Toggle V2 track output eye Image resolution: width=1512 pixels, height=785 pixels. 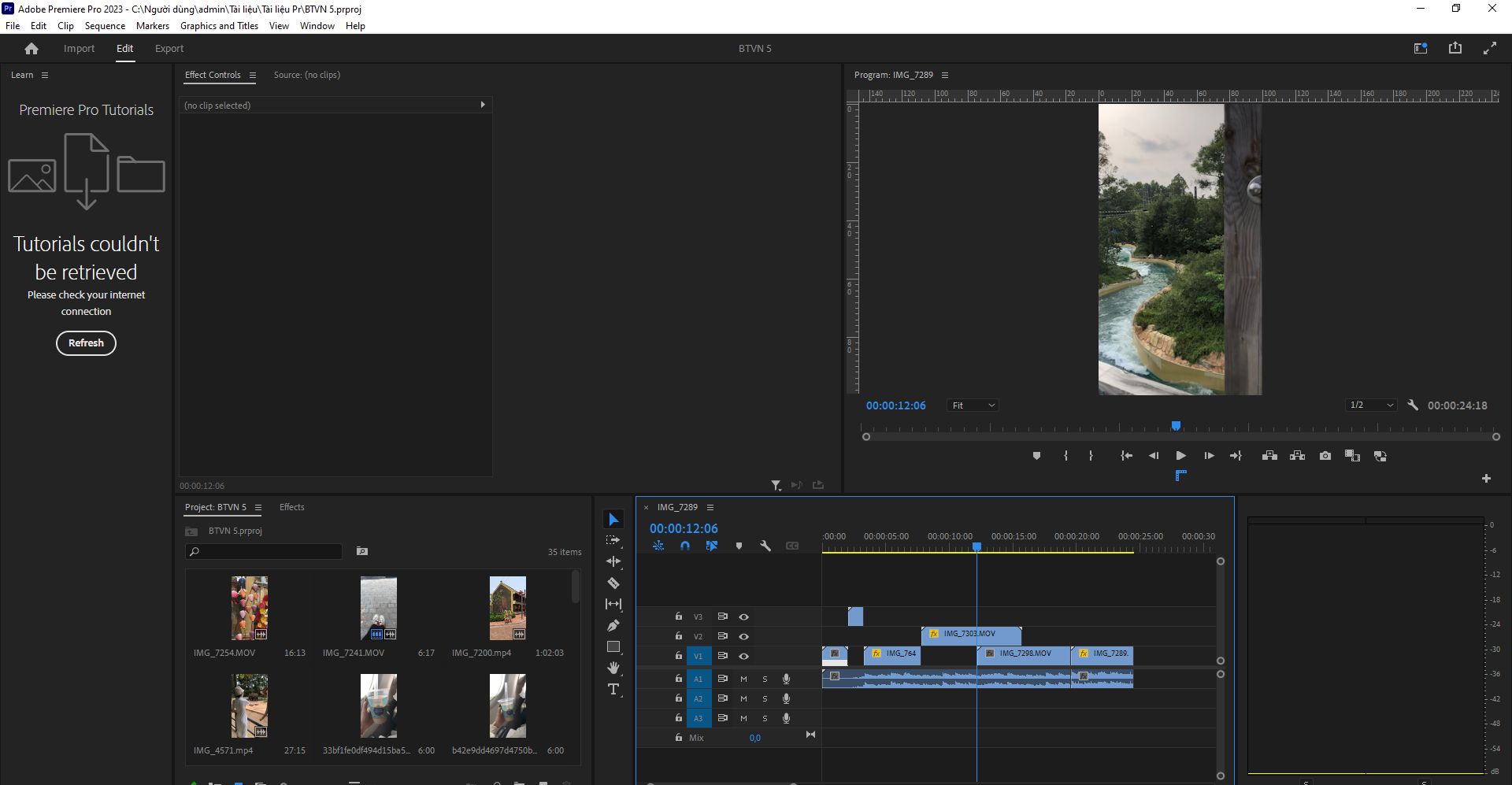pos(743,636)
